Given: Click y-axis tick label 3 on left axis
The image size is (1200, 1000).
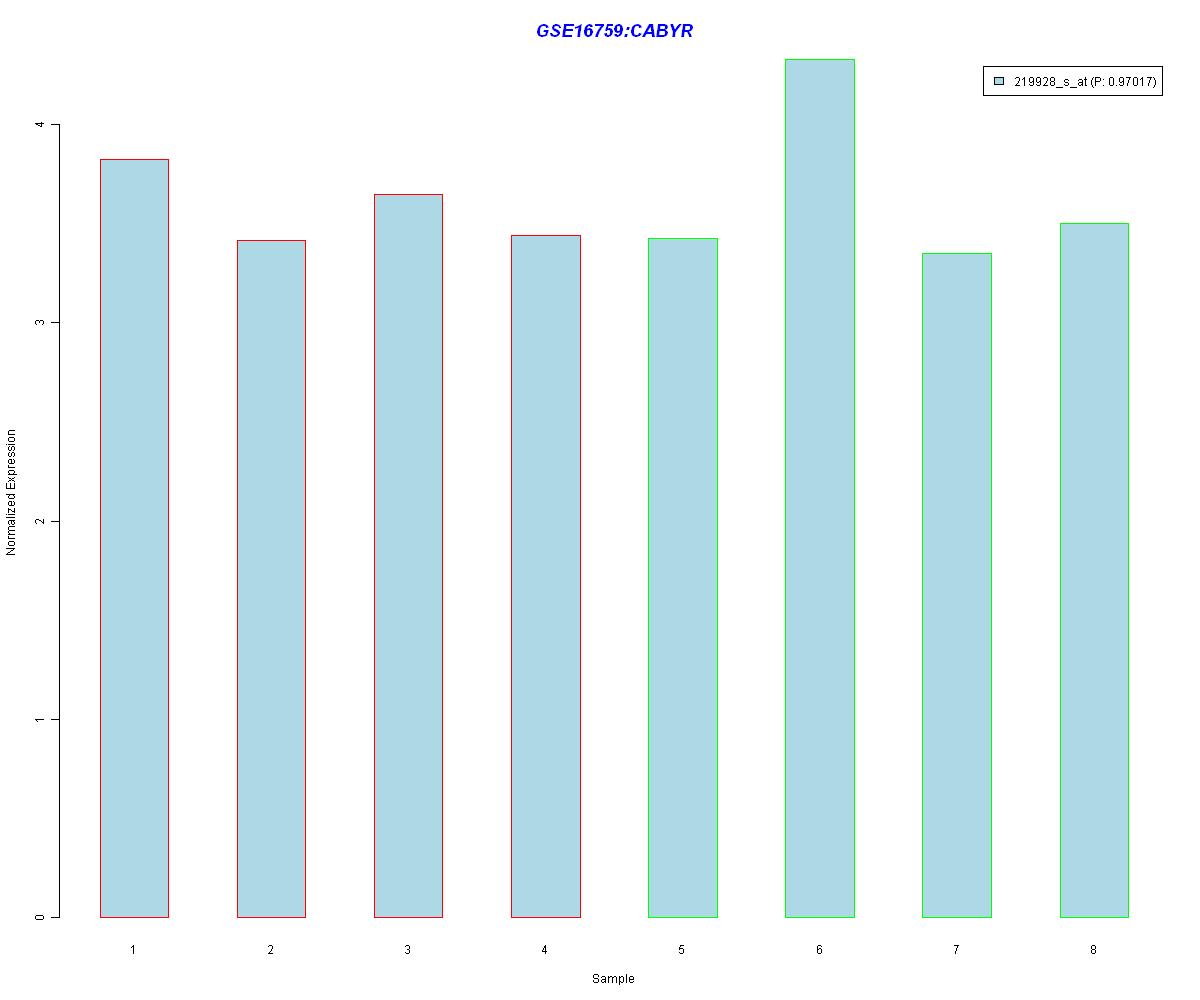Looking at the screenshot, I should point(40,323).
